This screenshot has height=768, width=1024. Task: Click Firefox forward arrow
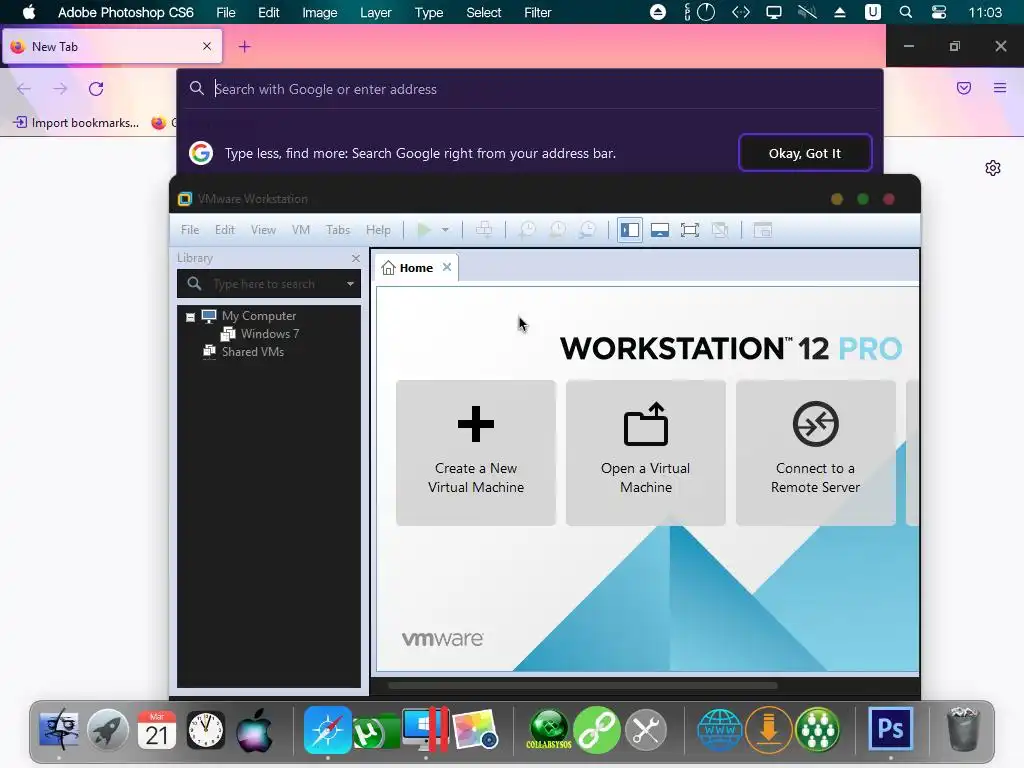point(60,89)
